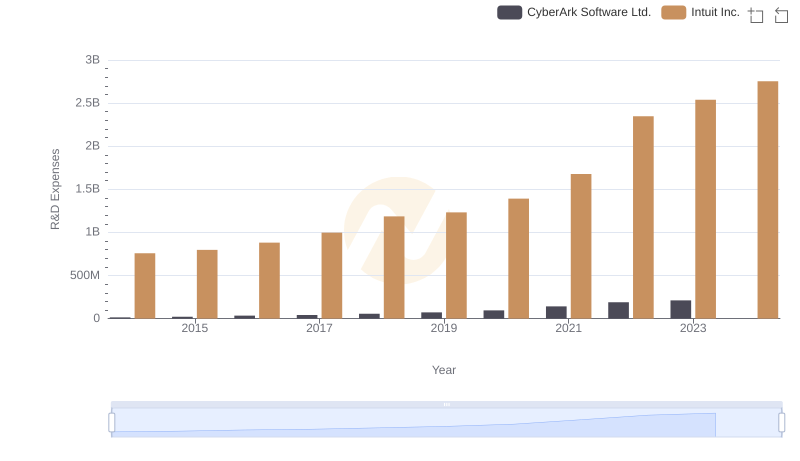Image resolution: width=800 pixels, height=461 pixels.
Task: Click the Year axis title
Action: tap(444, 370)
